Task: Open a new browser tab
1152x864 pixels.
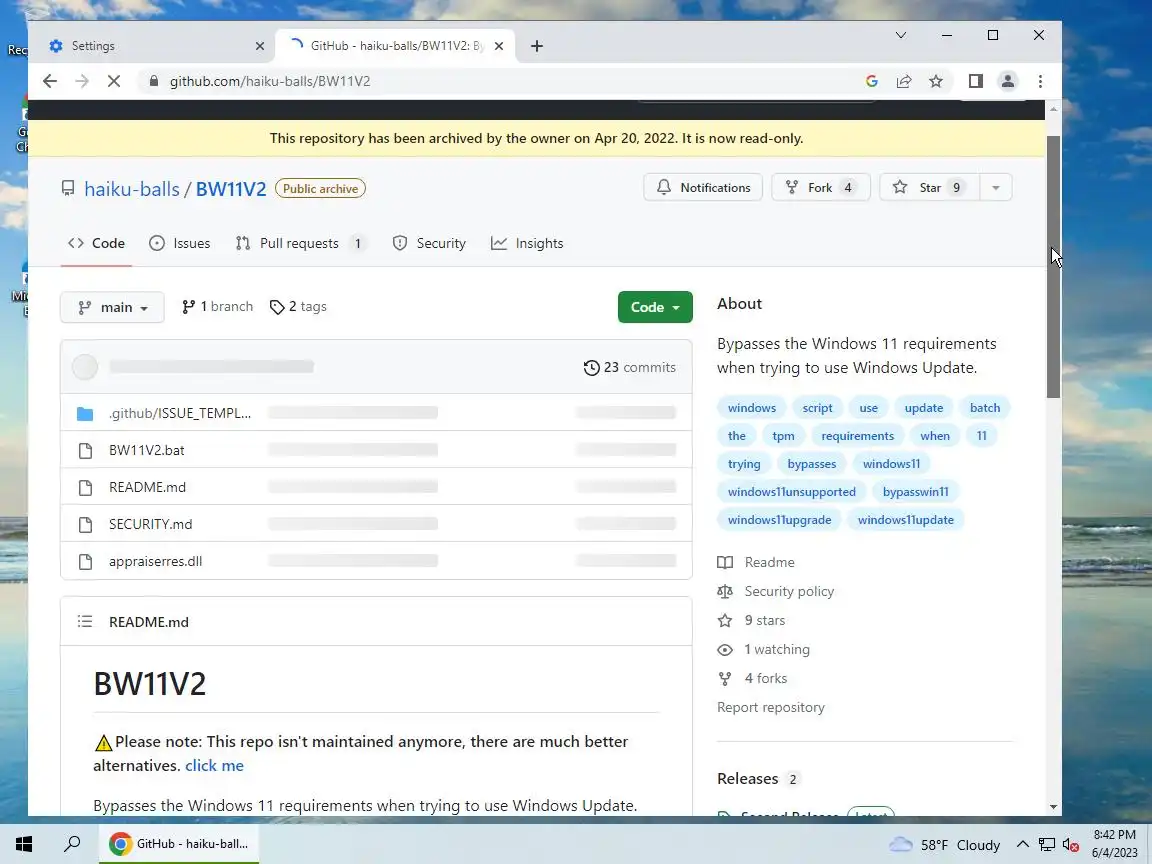Action: 537,46
